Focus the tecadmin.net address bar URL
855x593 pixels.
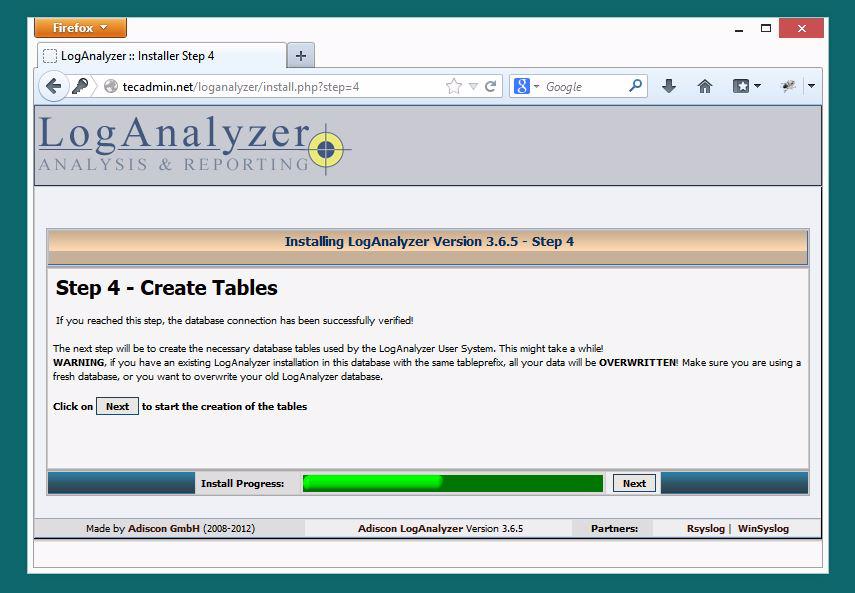[240, 87]
